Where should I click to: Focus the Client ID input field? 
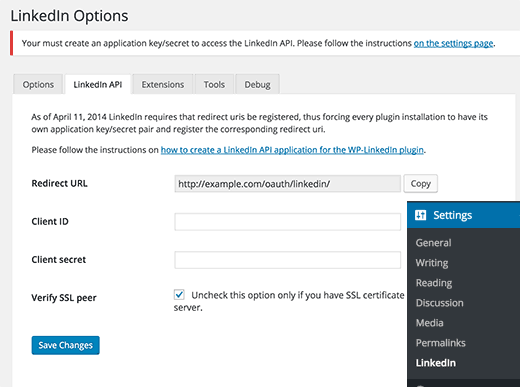[x=287, y=222]
